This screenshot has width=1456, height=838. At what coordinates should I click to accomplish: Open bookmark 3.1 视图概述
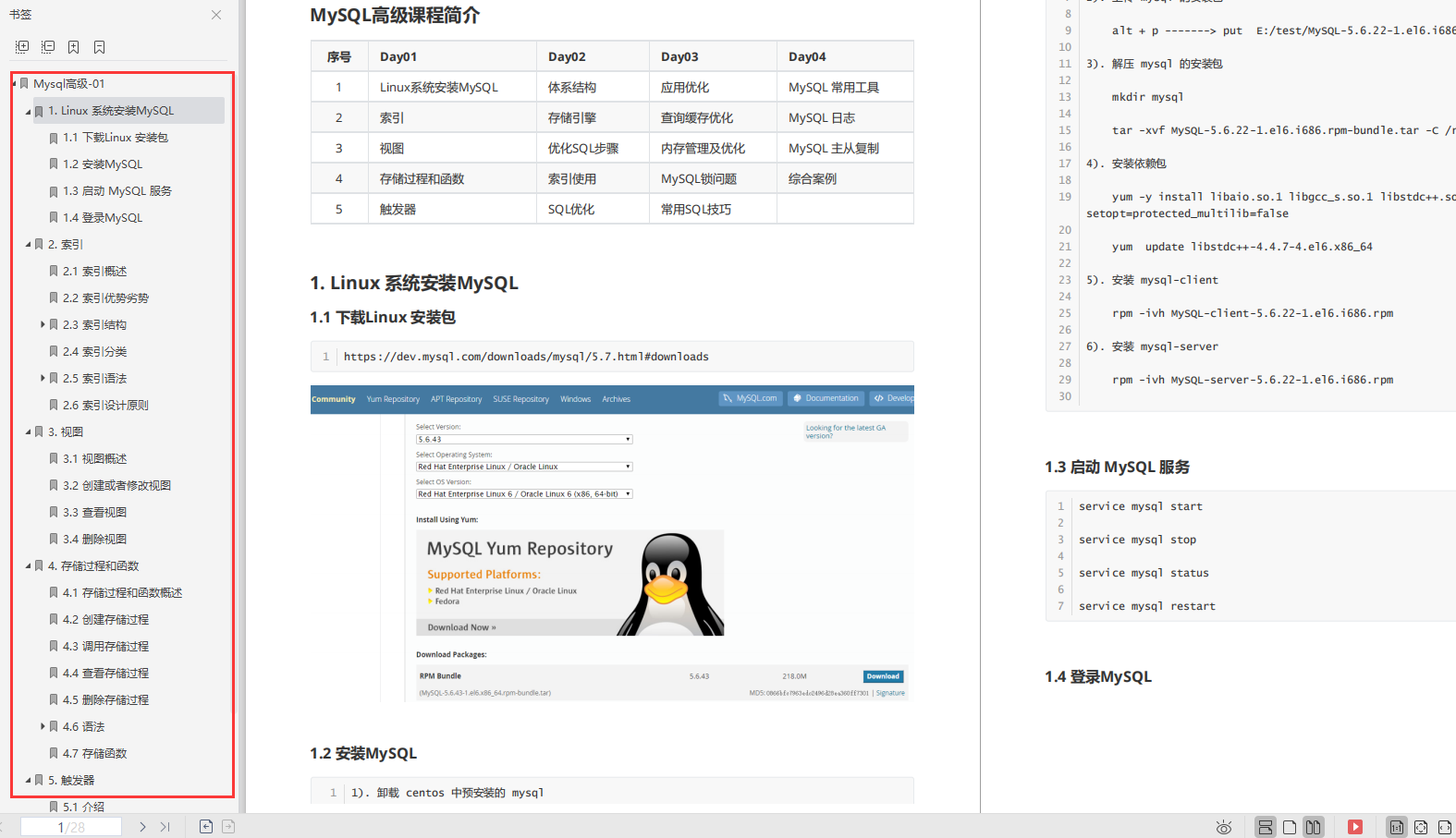pyautogui.click(x=95, y=459)
